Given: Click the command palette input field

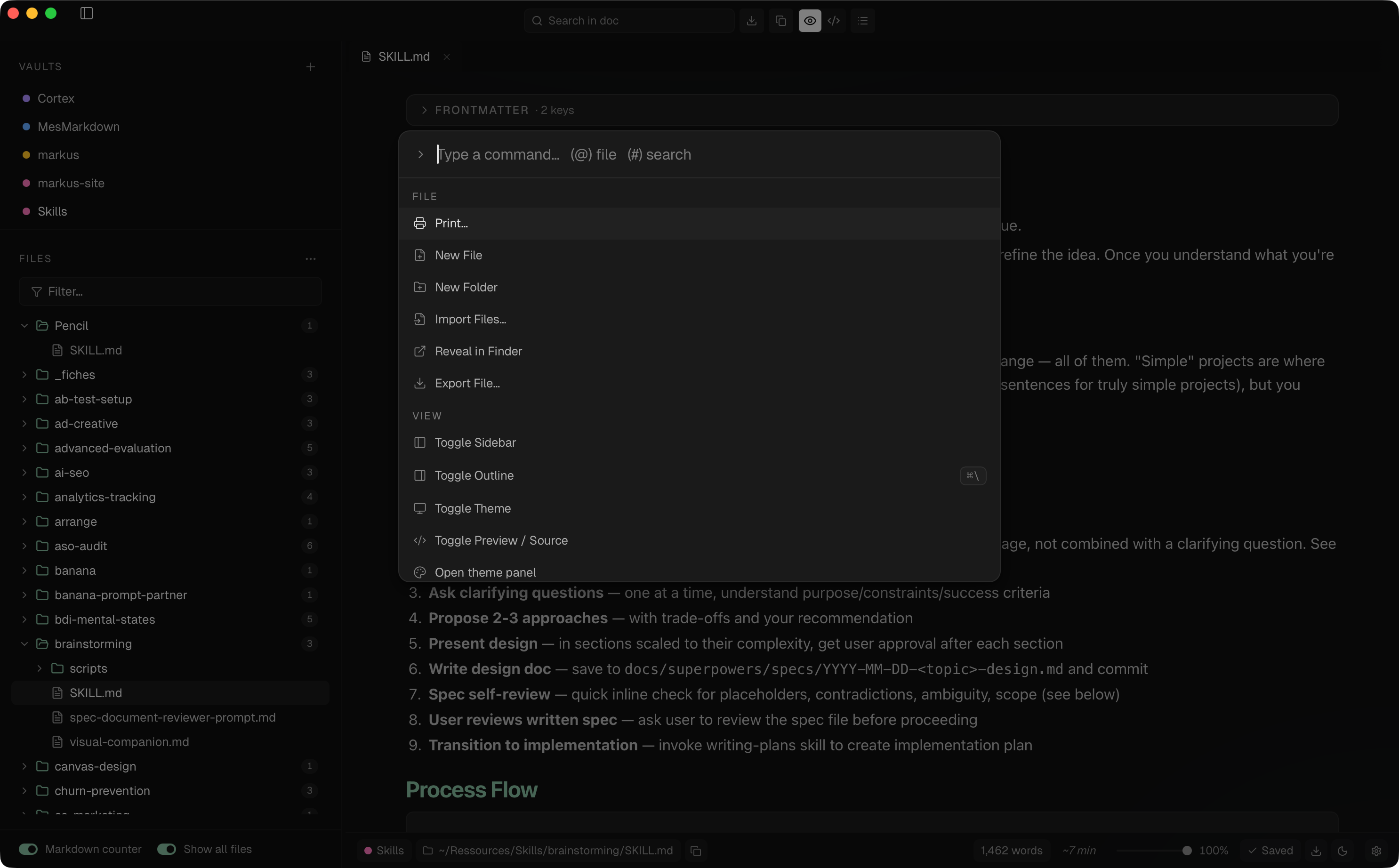Looking at the screenshot, I should click(712, 154).
